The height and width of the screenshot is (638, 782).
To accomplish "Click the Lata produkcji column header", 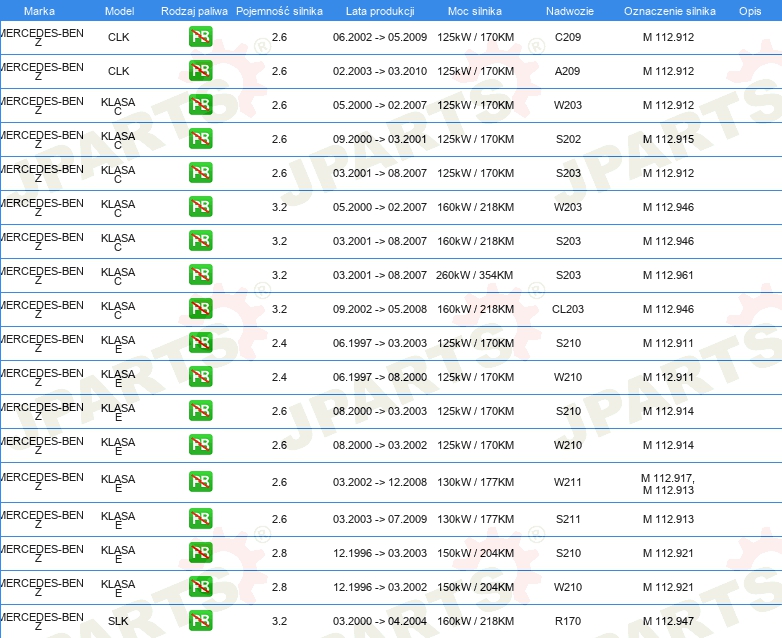I will click(x=380, y=11).
